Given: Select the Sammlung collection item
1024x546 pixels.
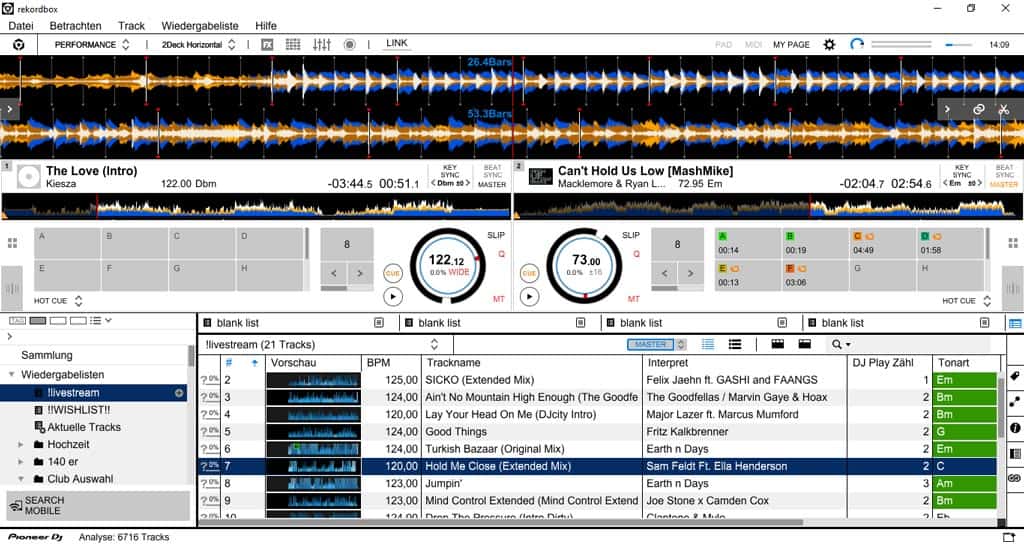Looking at the screenshot, I should pos(47,355).
